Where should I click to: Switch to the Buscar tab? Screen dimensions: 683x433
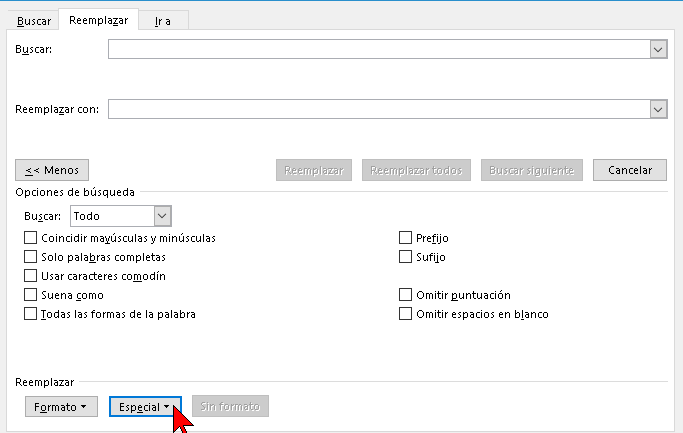(34, 21)
